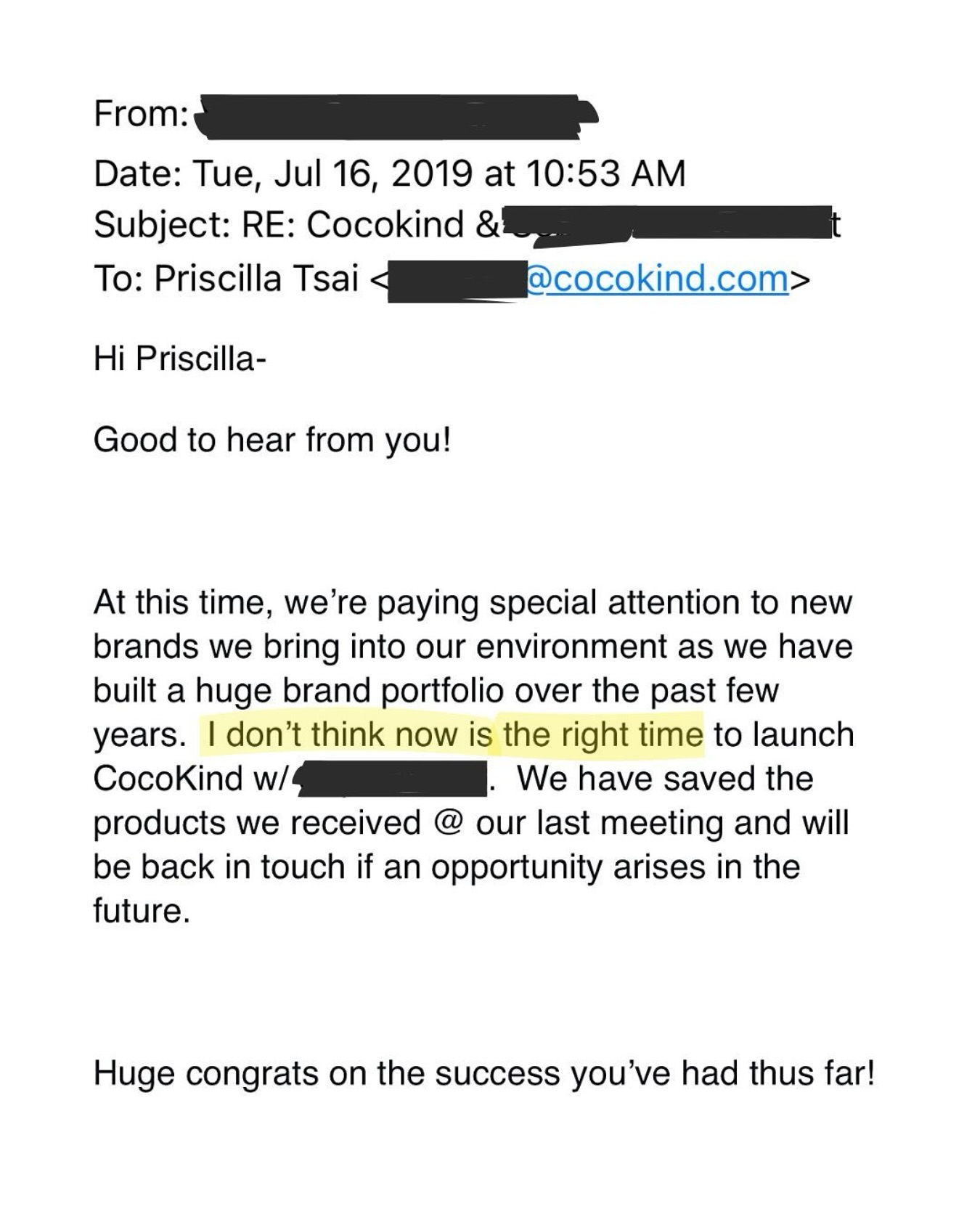Click the redacted email username block

(456, 282)
